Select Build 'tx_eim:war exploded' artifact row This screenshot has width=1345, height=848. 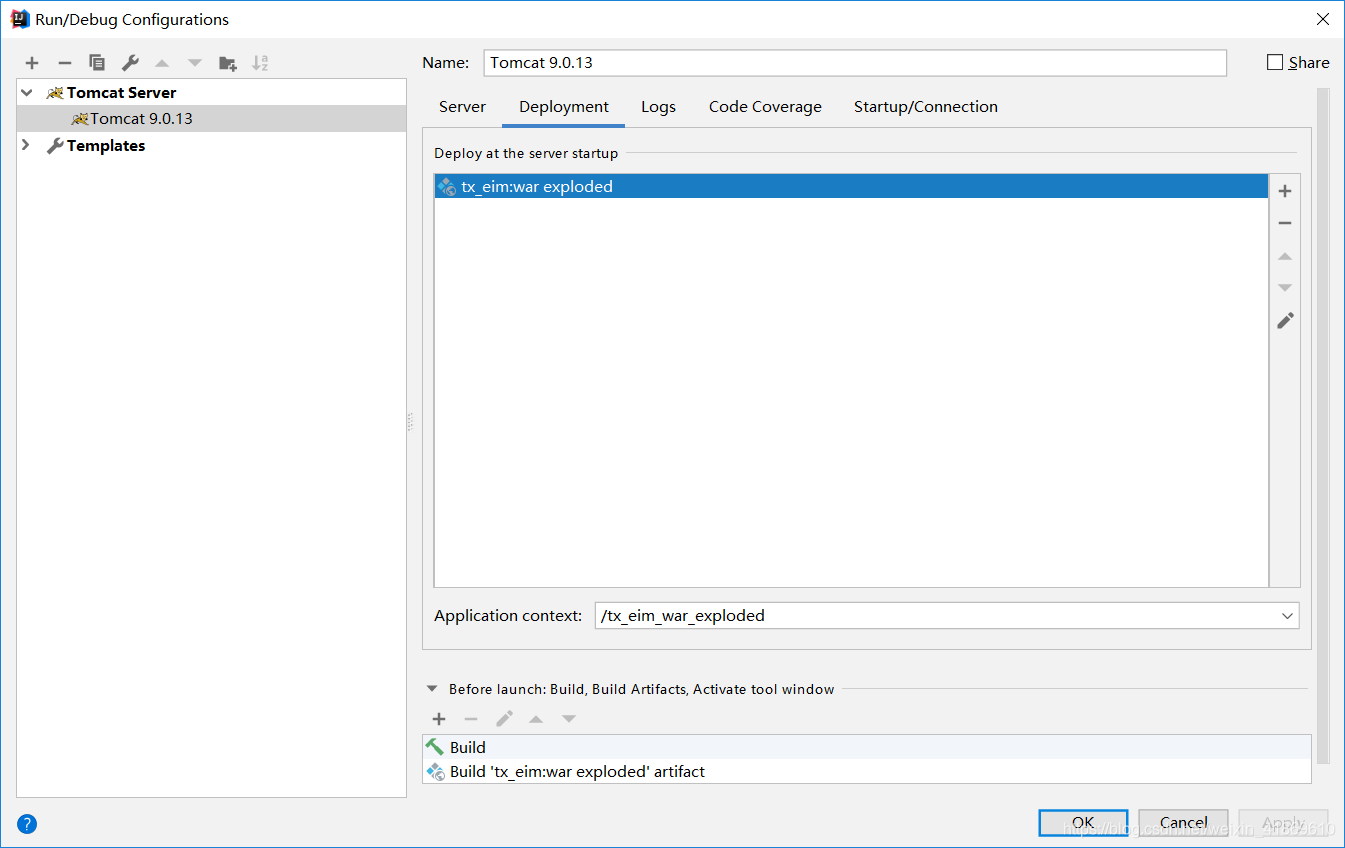click(x=866, y=772)
